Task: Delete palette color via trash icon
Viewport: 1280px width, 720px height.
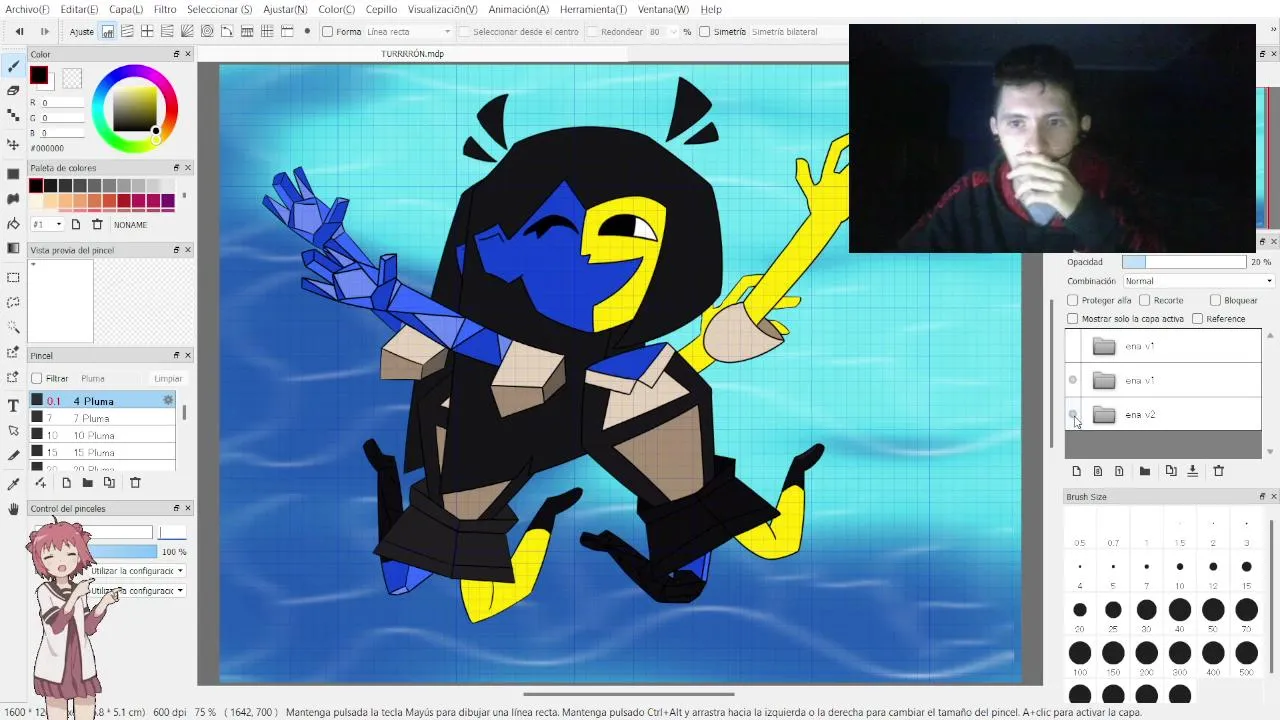Action: [97, 224]
